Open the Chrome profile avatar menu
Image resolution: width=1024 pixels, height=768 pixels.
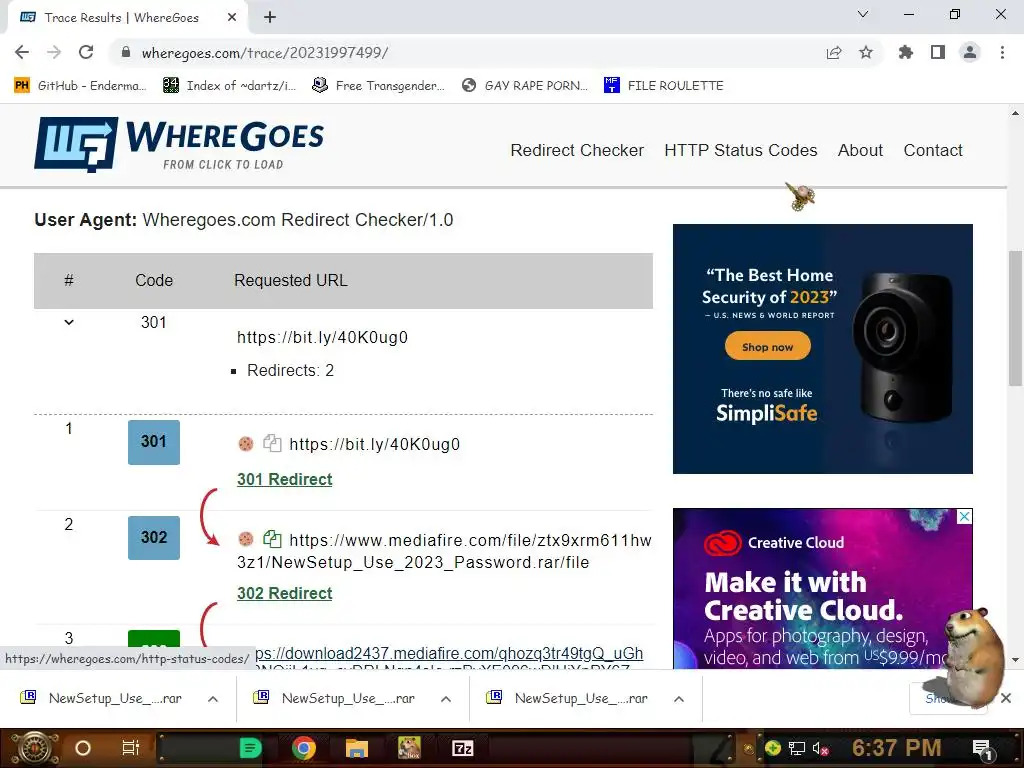(x=970, y=52)
